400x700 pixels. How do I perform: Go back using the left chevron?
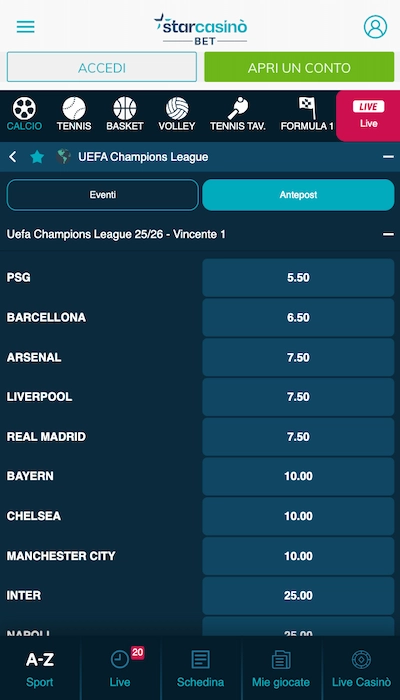click(x=12, y=157)
